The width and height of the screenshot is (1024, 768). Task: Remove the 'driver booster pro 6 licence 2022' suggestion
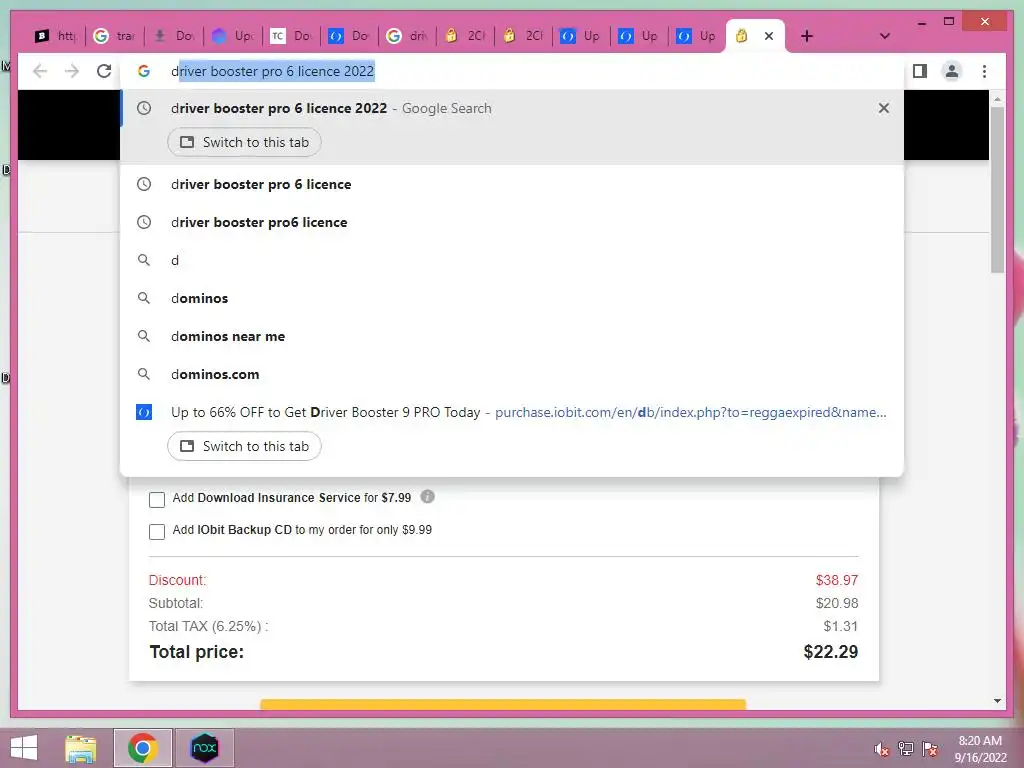tap(884, 108)
